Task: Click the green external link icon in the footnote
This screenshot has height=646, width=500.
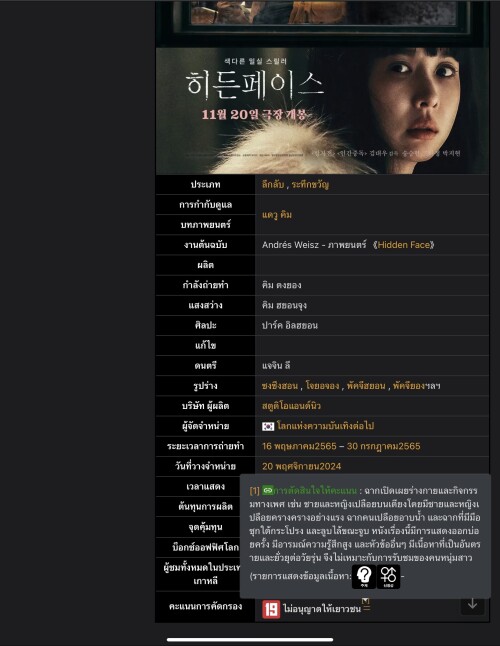Action: point(268,490)
